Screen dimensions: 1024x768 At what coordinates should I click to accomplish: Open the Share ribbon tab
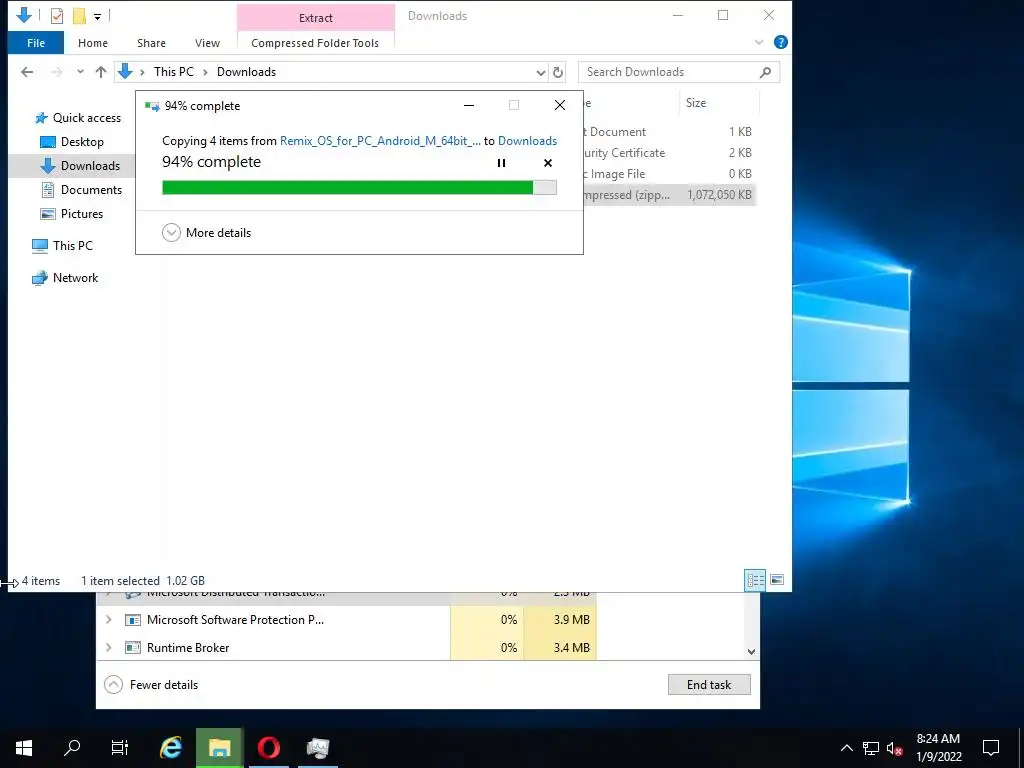[151, 43]
